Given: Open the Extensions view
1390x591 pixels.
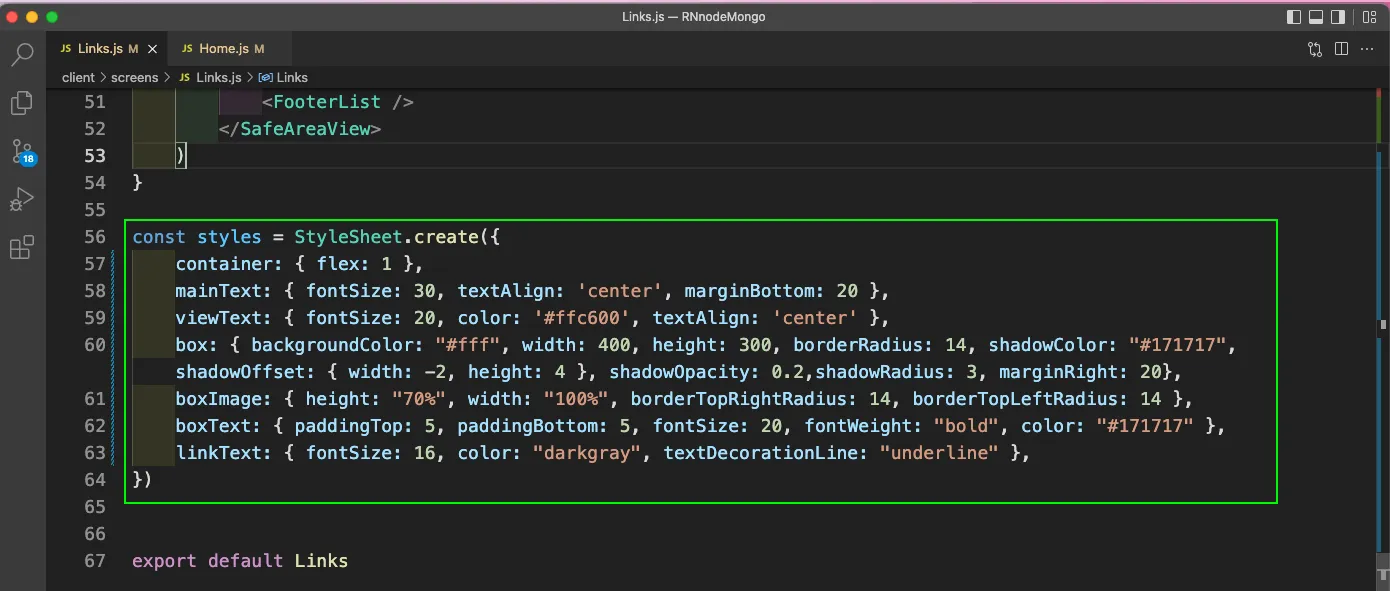Looking at the screenshot, I should pyautogui.click(x=22, y=248).
